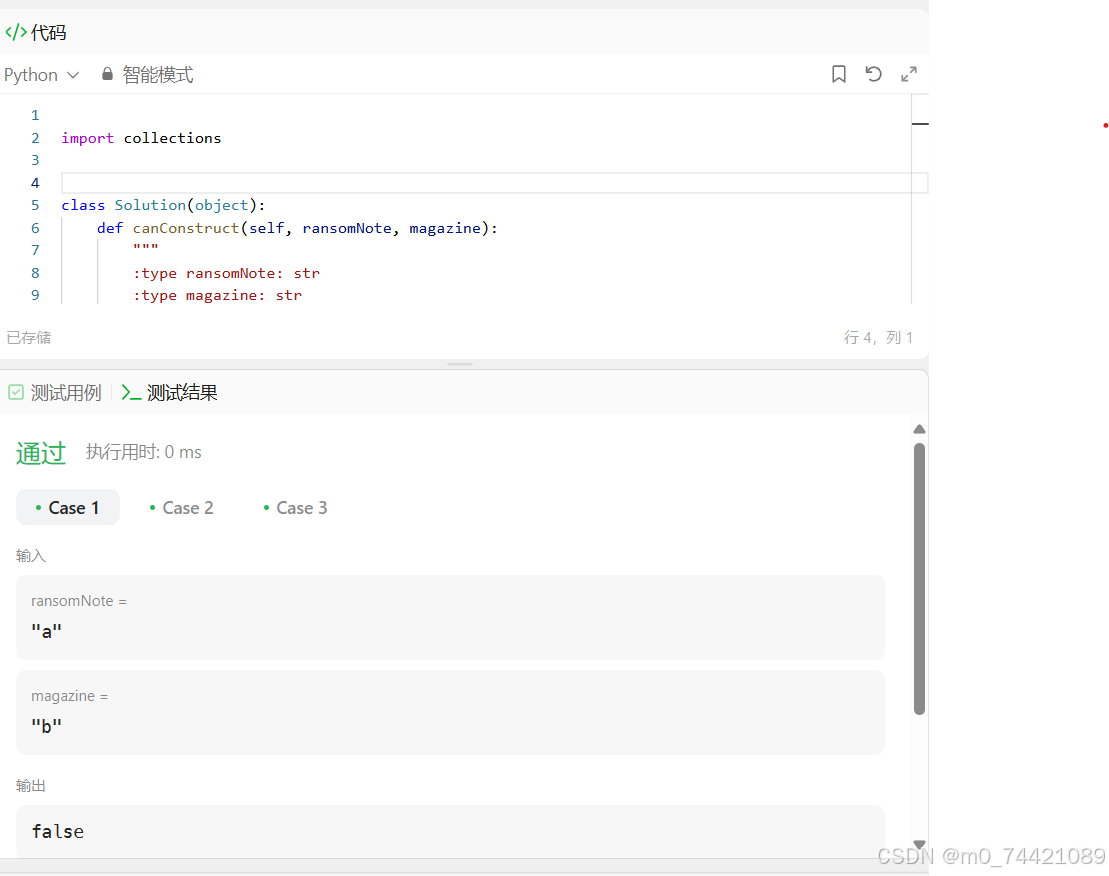Click the 已存储 saved status
This screenshot has width=1109, height=876.
[x=29, y=338]
